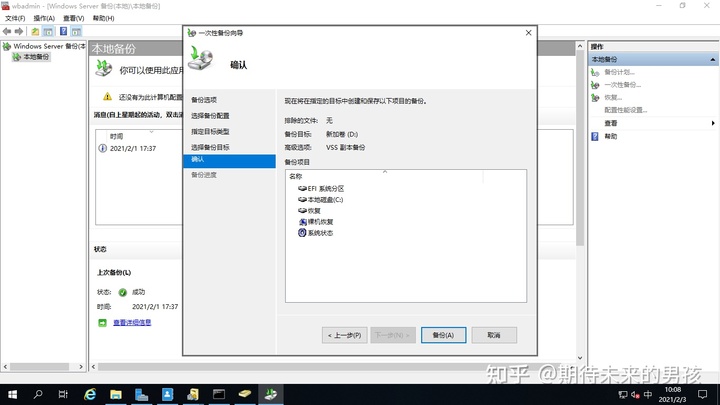Click the 时间 column header in the messages list
The width and height of the screenshot is (720, 405).
click(117, 136)
